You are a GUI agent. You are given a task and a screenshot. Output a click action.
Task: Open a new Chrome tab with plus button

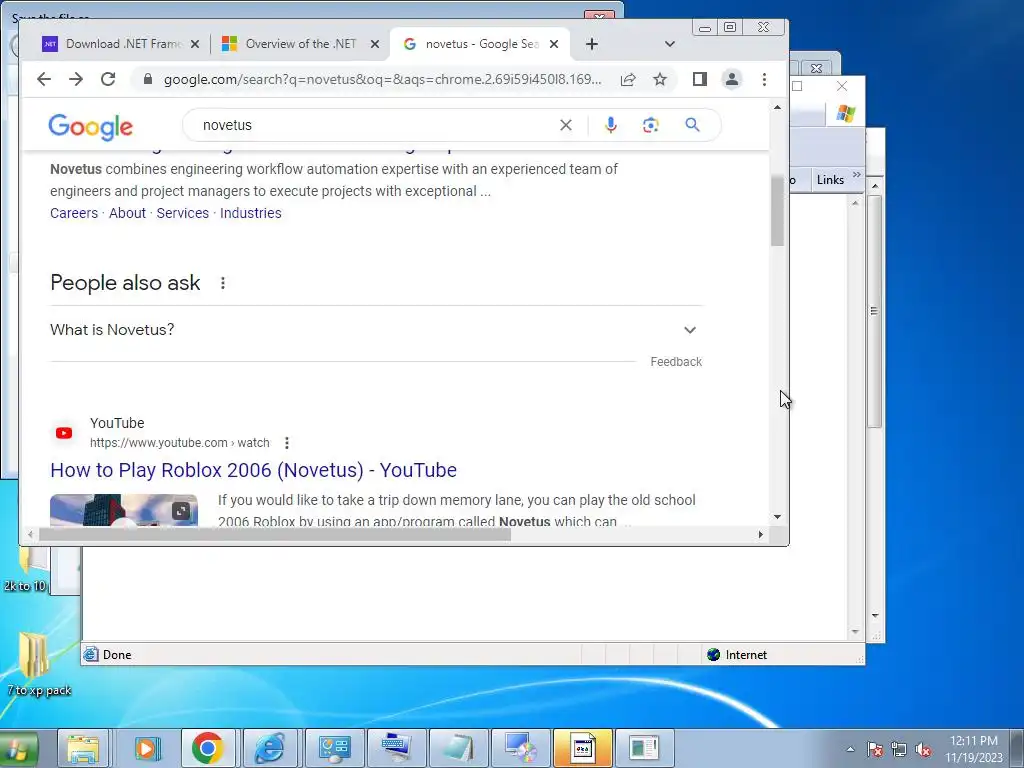click(592, 44)
